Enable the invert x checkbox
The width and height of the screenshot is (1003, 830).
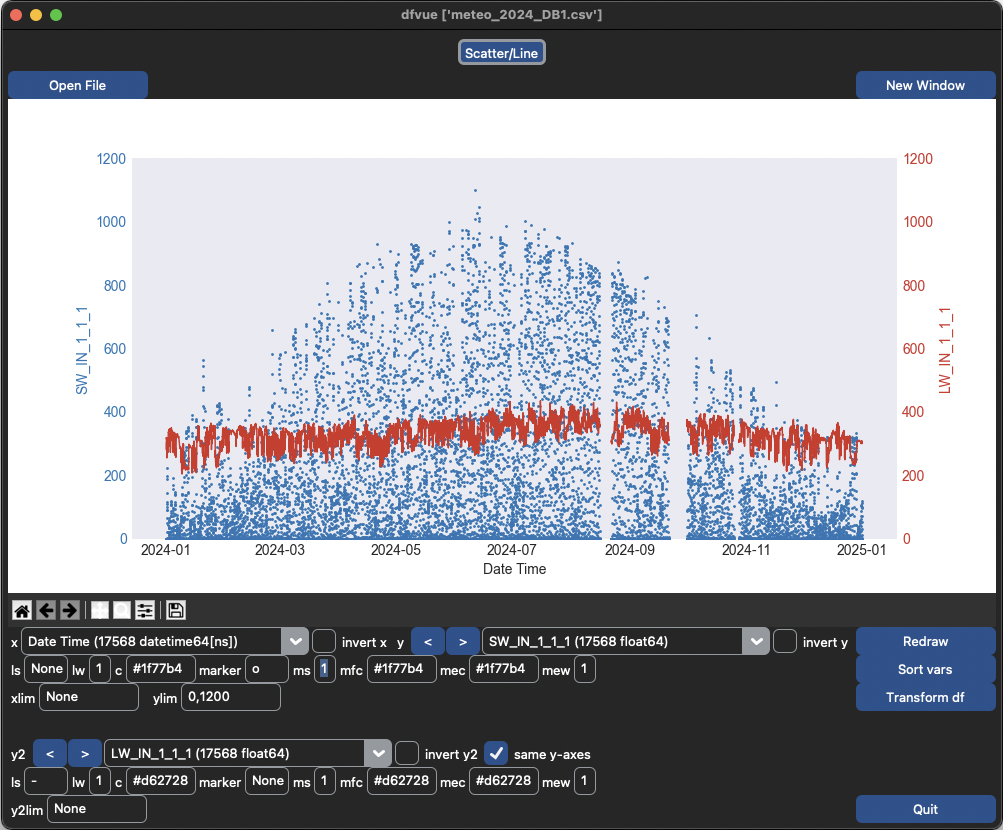324,641
